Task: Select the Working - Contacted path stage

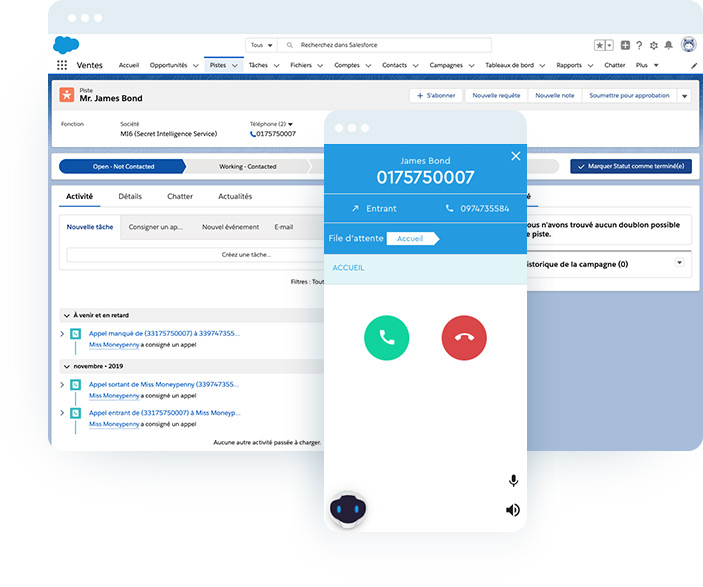Action: (x=247, y=166)
